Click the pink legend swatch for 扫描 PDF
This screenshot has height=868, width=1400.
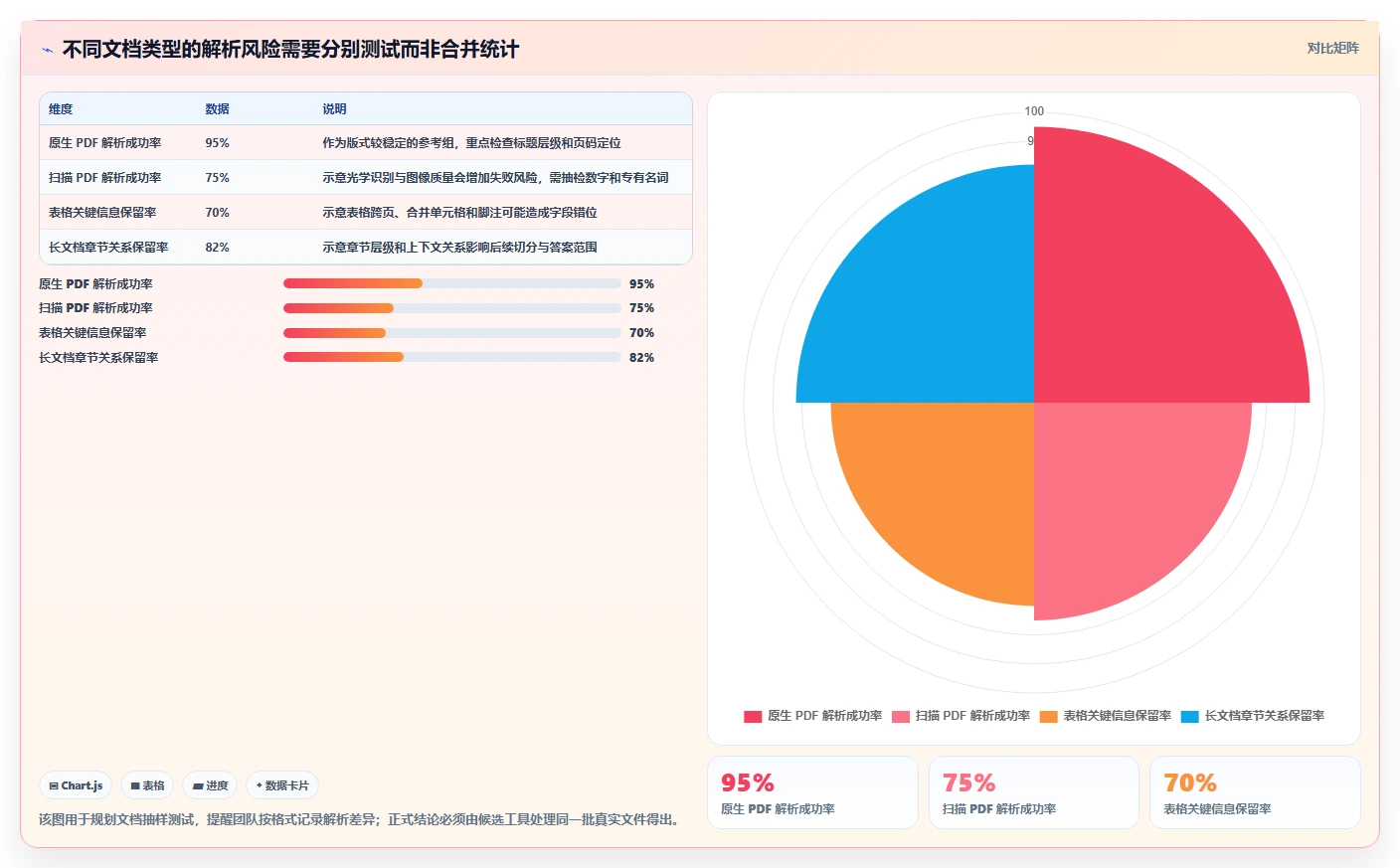click(901, 717)
